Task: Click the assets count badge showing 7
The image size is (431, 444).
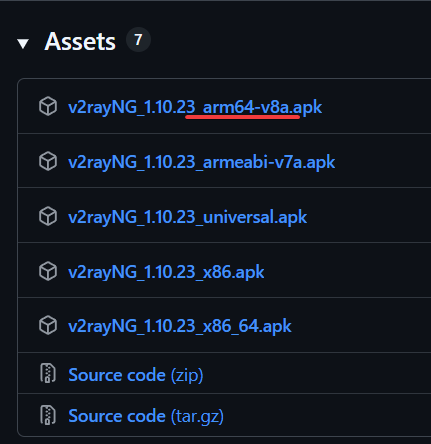Action: tap(138, 40)
